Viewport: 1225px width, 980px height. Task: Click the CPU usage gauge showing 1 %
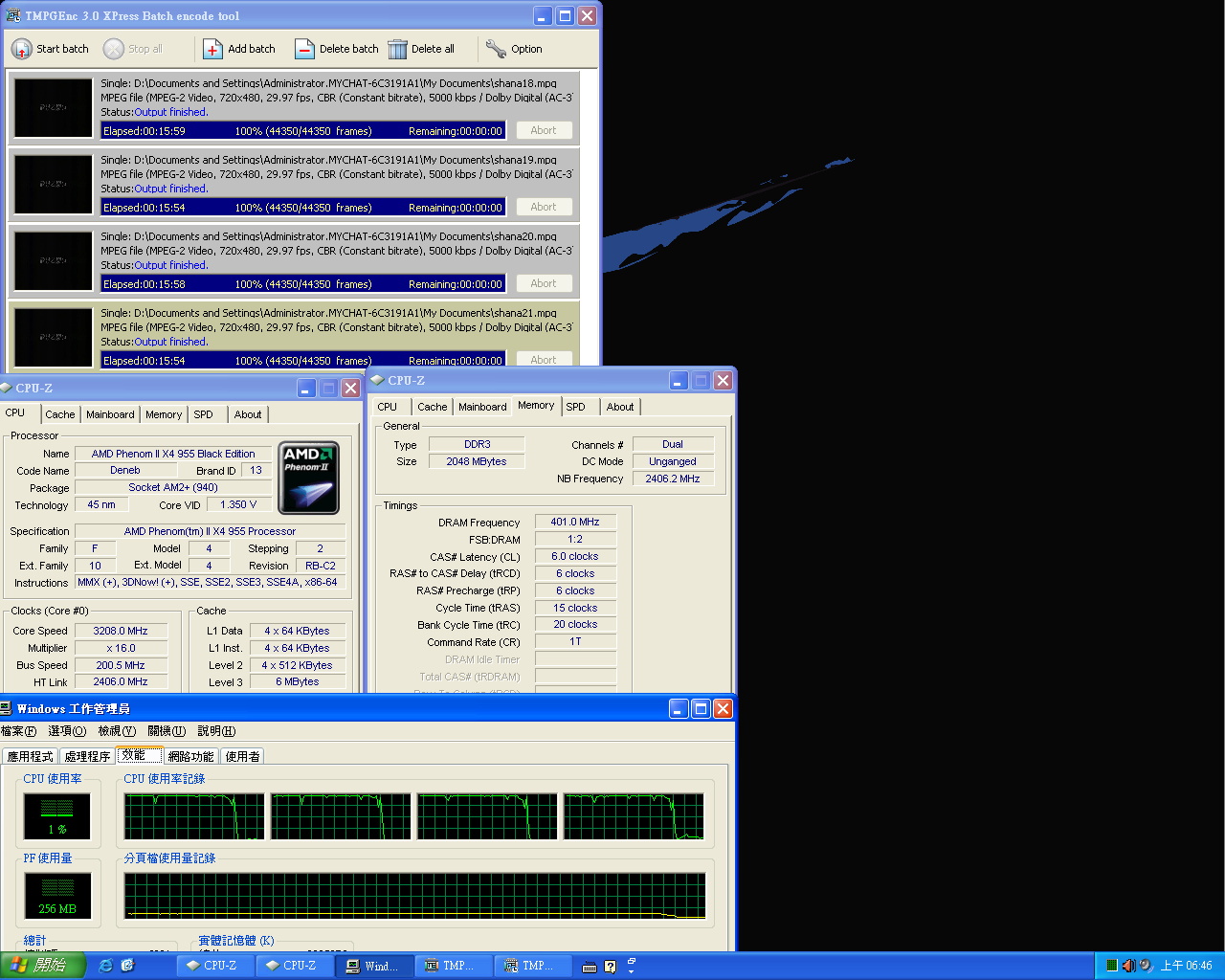tap(56, 816)
